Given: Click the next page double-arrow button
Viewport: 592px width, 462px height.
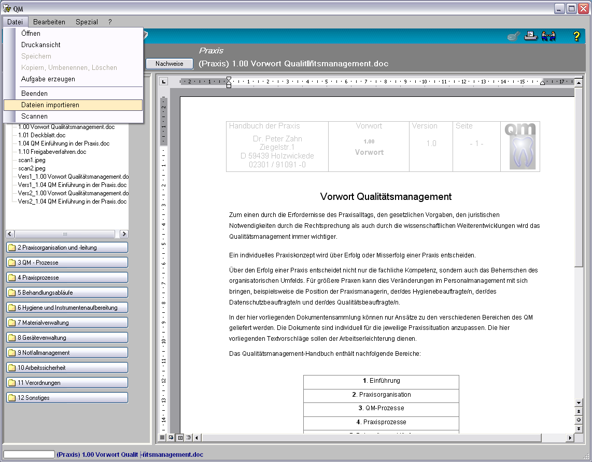Looking at the screenshot, I should 578,428.
